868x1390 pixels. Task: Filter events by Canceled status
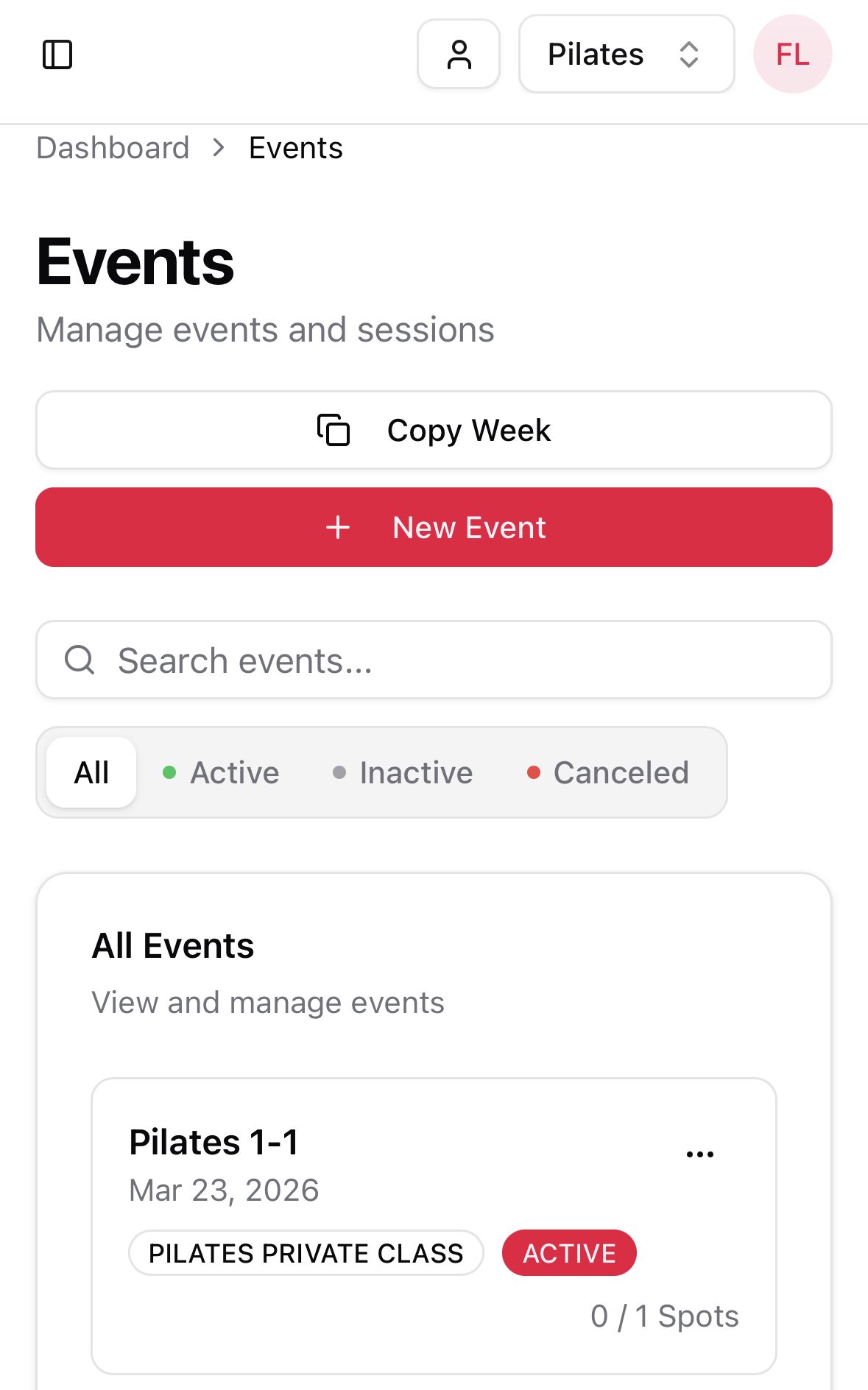[x=608, y=772]
